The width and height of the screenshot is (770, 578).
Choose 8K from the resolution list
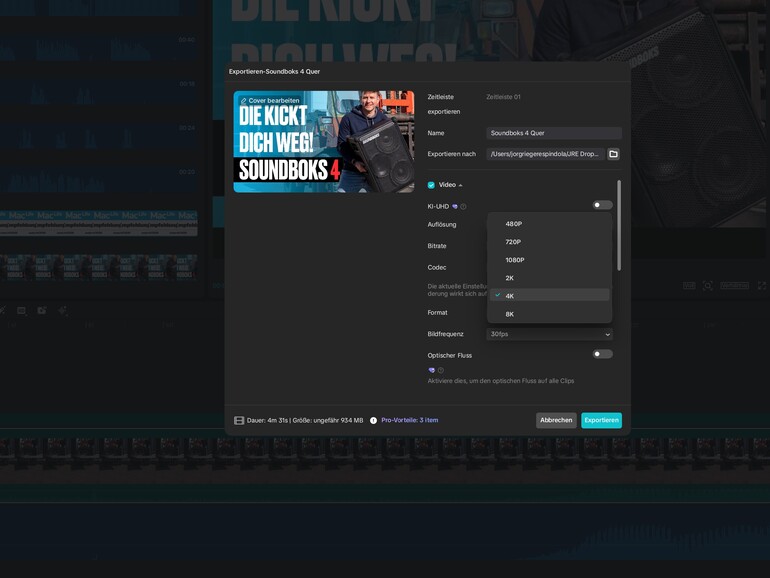(549, 314)
